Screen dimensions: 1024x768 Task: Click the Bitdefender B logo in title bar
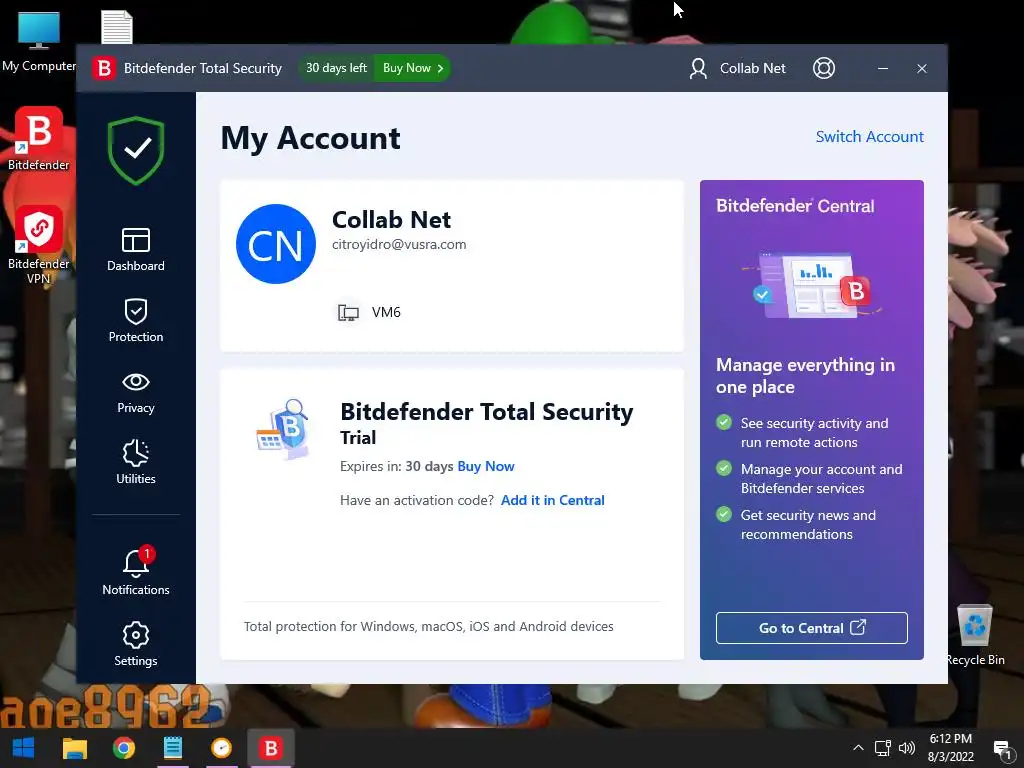tap(103, 68)
